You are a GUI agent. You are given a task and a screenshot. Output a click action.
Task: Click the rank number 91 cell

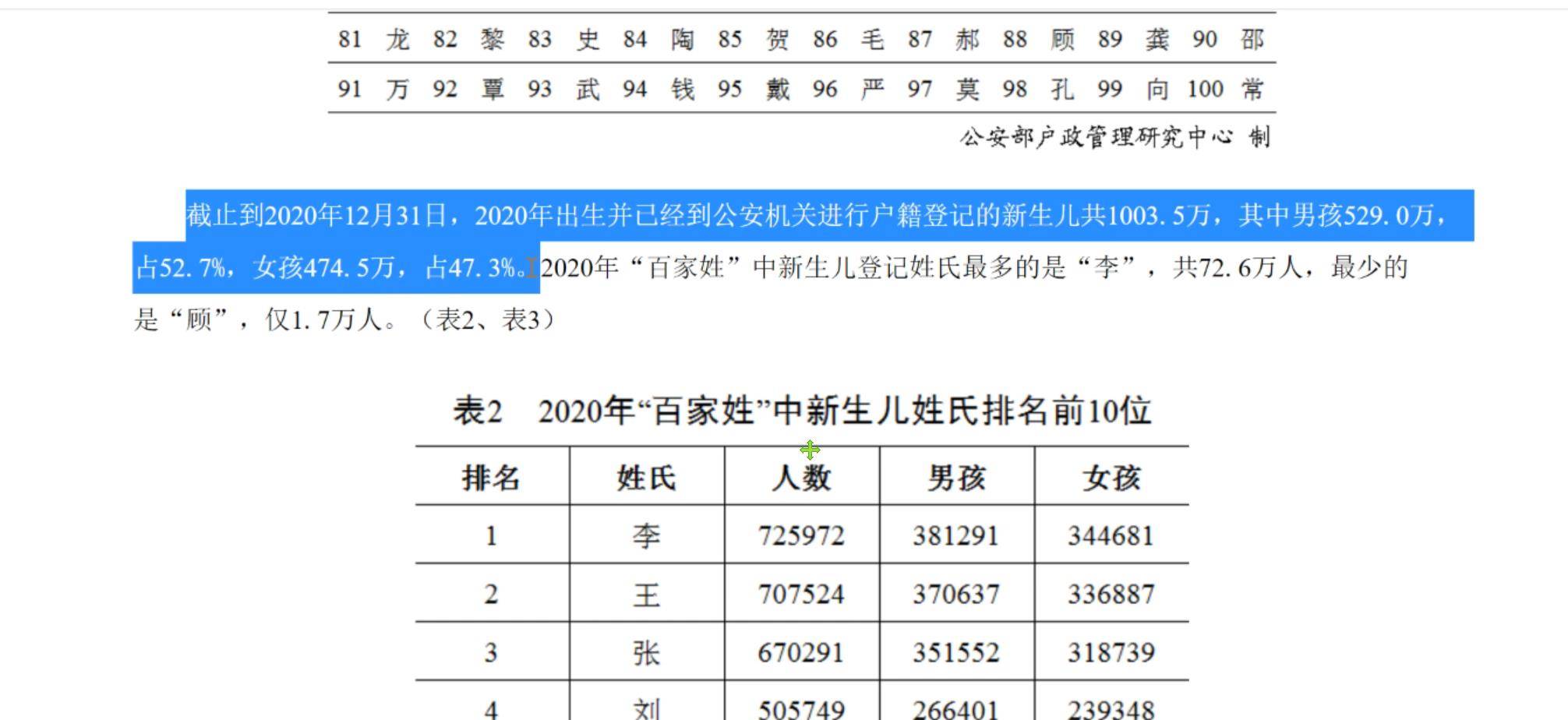pyautogui.click(x=350, y=90)
